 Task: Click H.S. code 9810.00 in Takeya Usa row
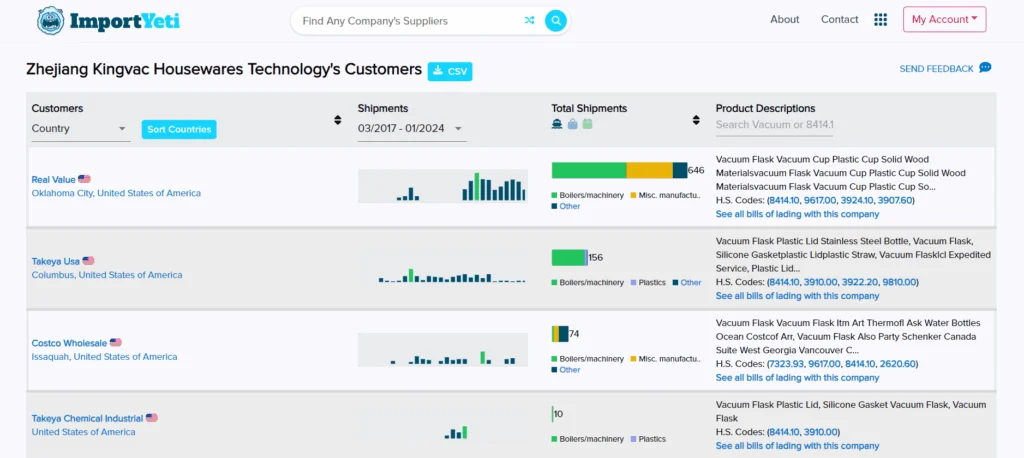(x=899, y=282)
